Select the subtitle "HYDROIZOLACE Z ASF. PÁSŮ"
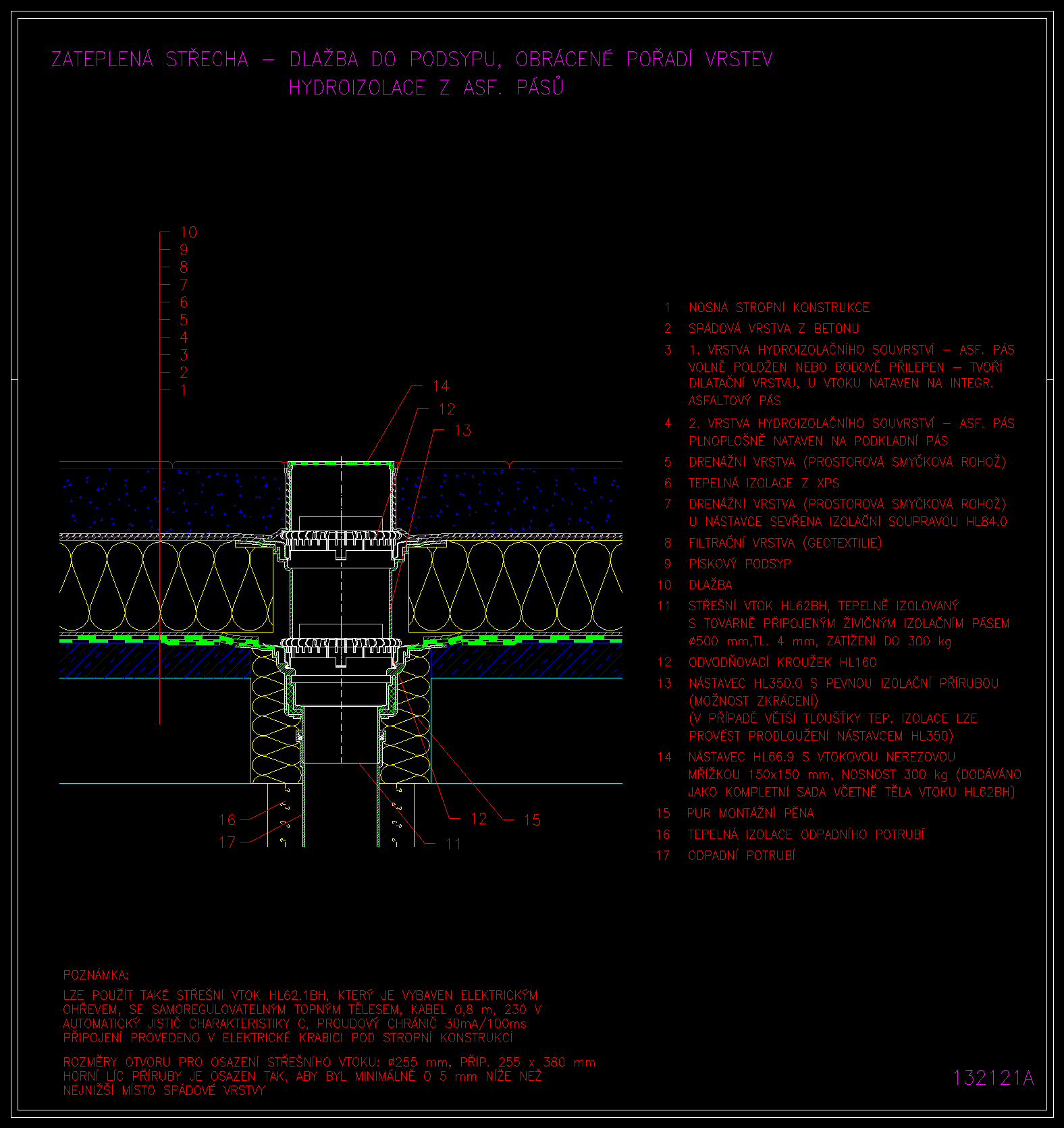This screenshot has width=1064, height=1128. coord(426,87)
